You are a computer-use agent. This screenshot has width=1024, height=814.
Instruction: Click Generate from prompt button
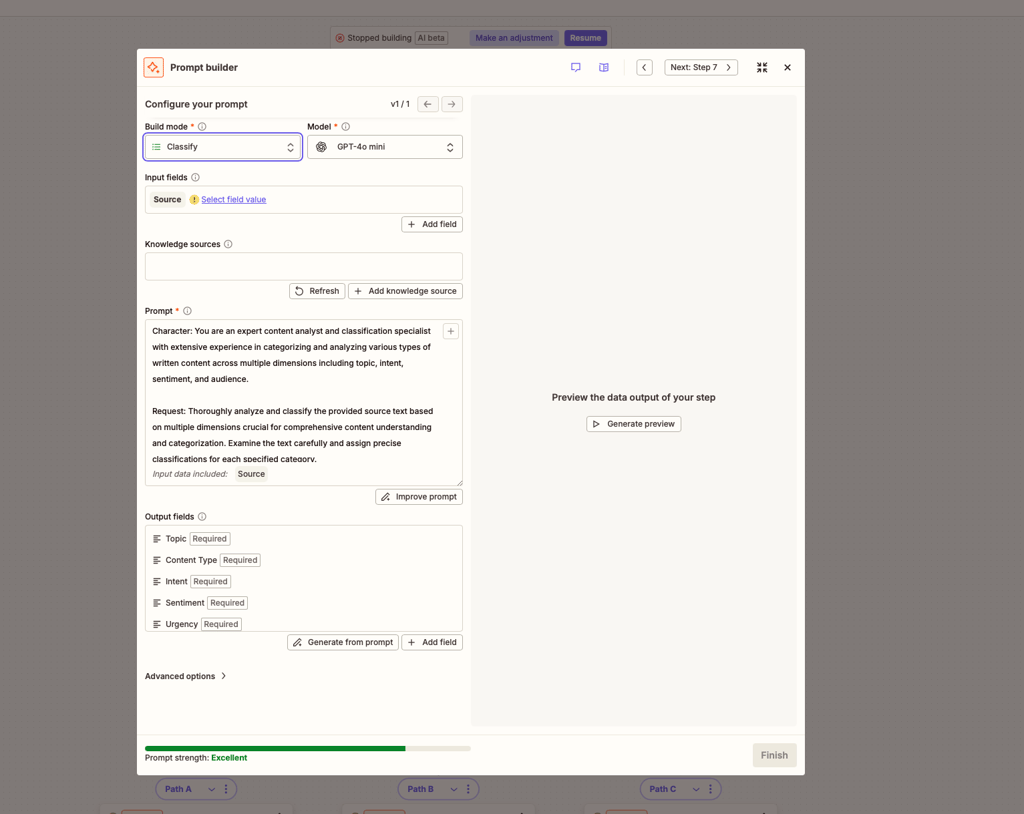[x=343, y=642]
